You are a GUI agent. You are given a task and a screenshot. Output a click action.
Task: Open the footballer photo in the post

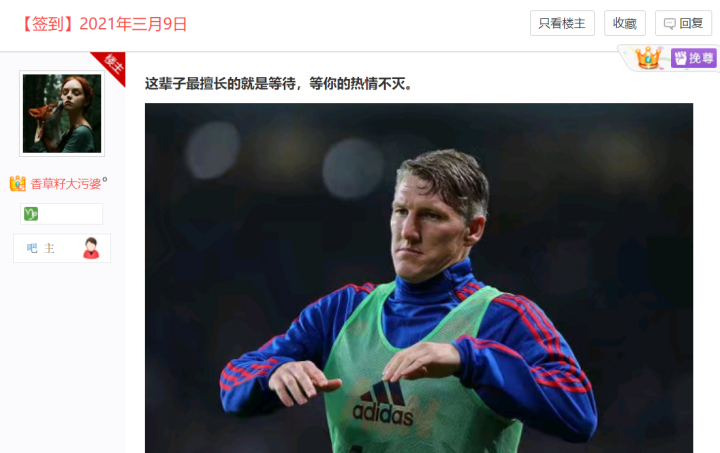419,278
